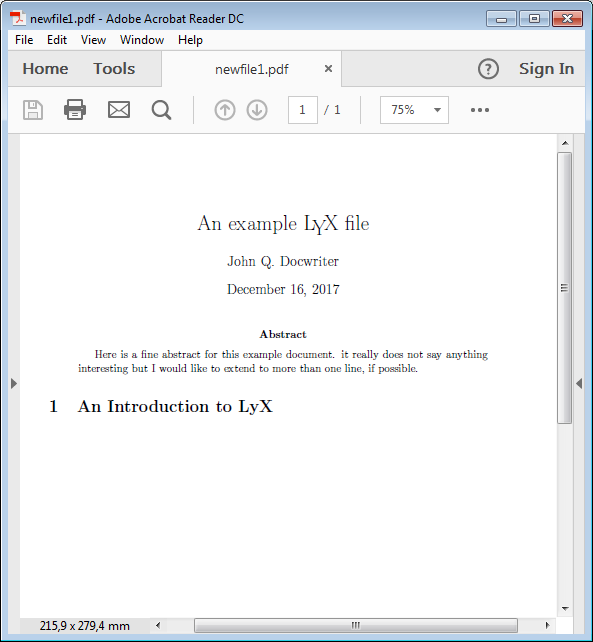
Task: Maximize the Acrobat Reader window
Action: (534, 19)
